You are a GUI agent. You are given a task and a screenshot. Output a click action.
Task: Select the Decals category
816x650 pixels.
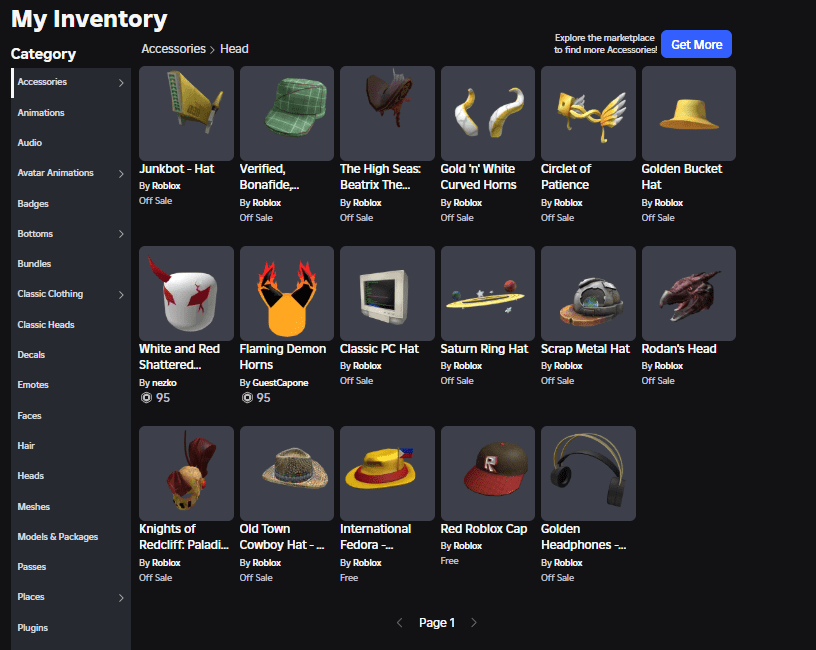click(71, 355)
